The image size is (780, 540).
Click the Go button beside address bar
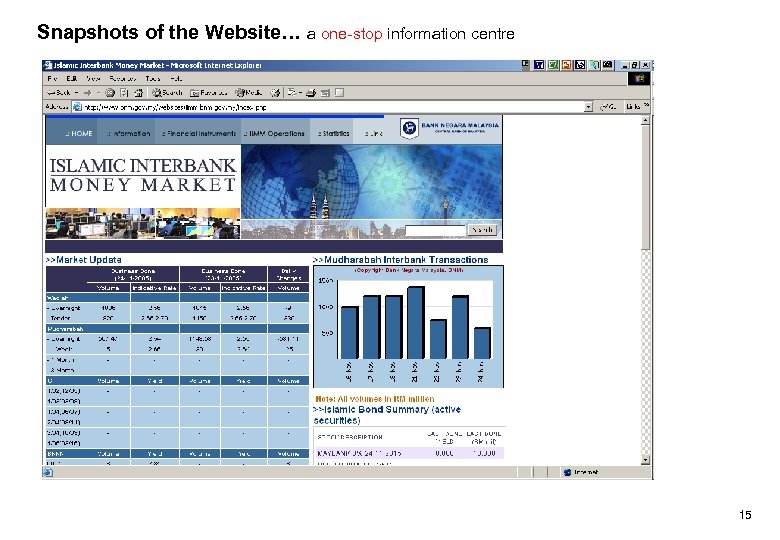[x=608, y=106]
